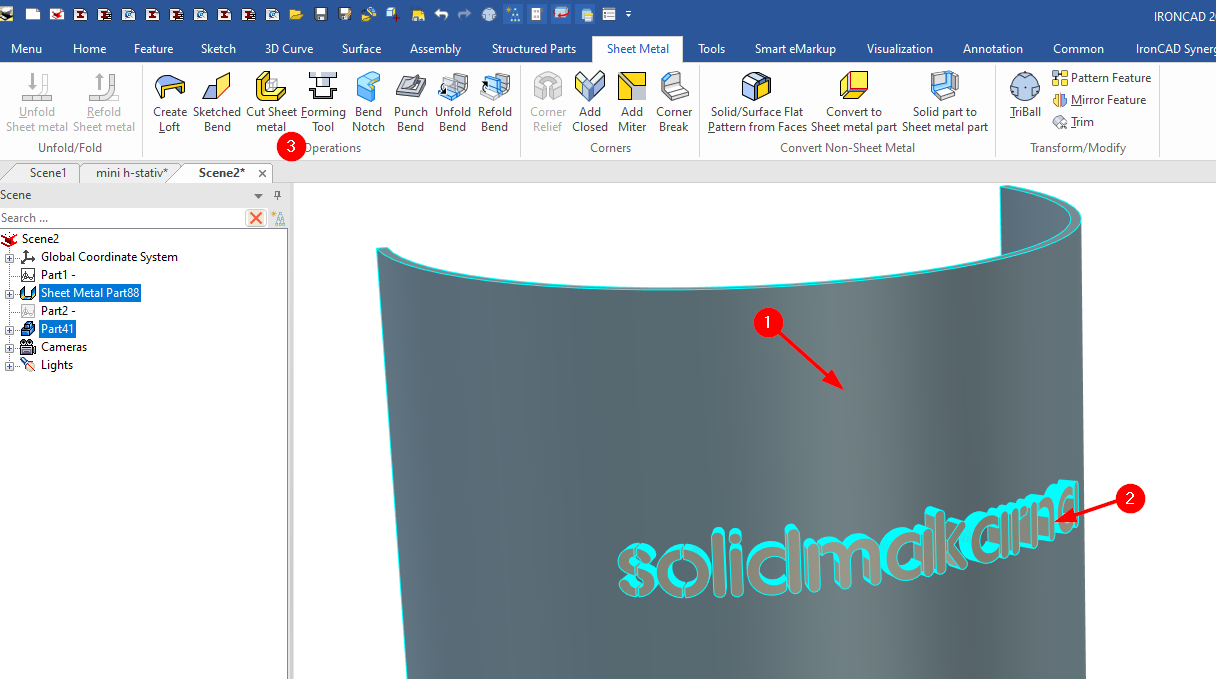Clear the scene search with the red X

256,218
